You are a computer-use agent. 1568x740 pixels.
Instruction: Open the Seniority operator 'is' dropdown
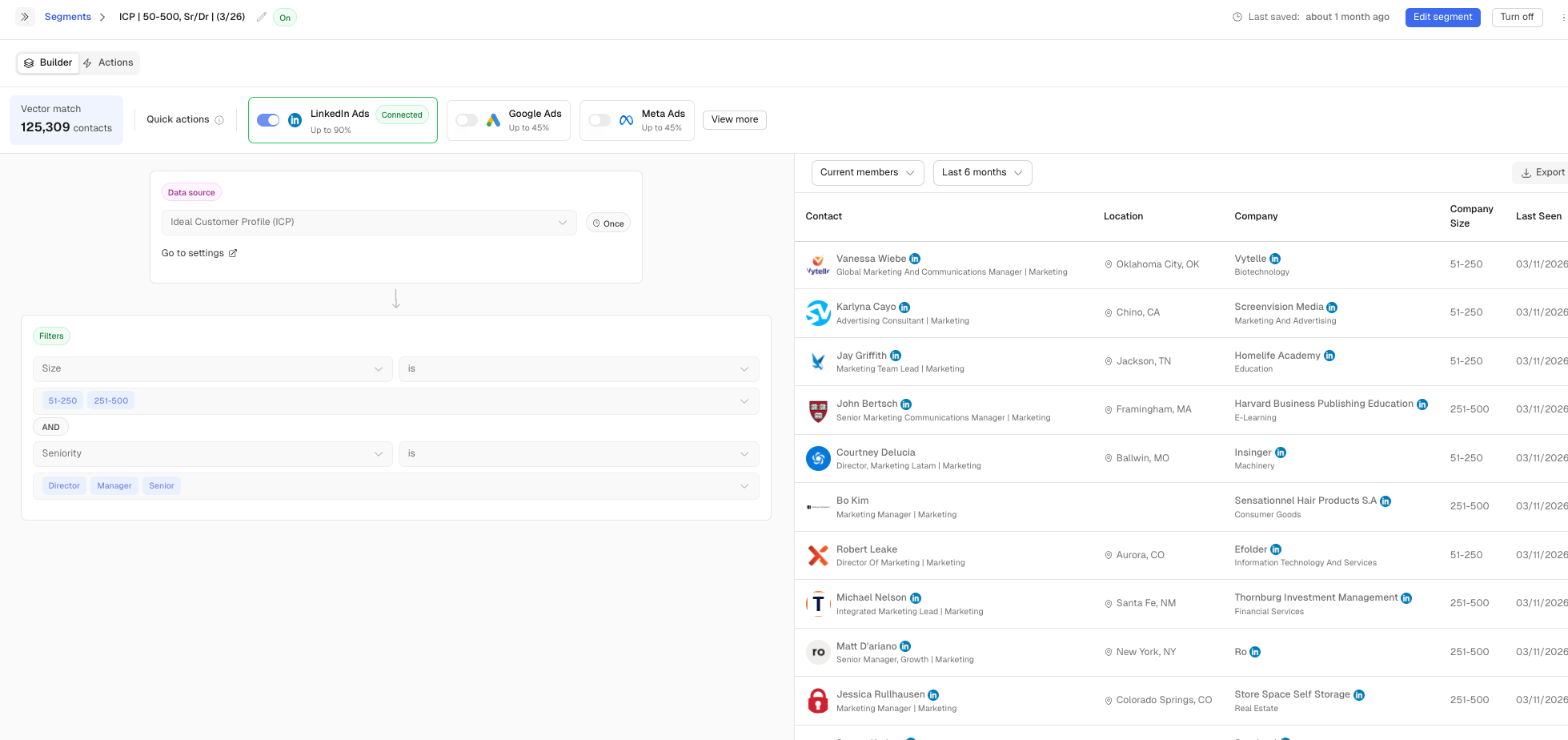[579, 454]
